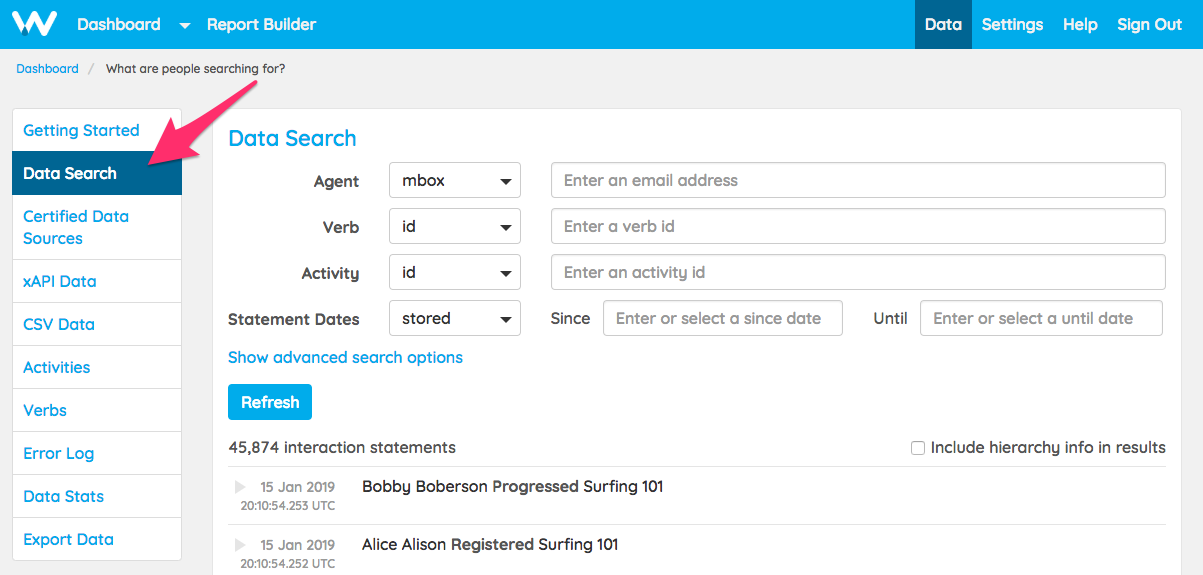Show advanced search options
The image size is (1203, 575).
coord(345,357)
